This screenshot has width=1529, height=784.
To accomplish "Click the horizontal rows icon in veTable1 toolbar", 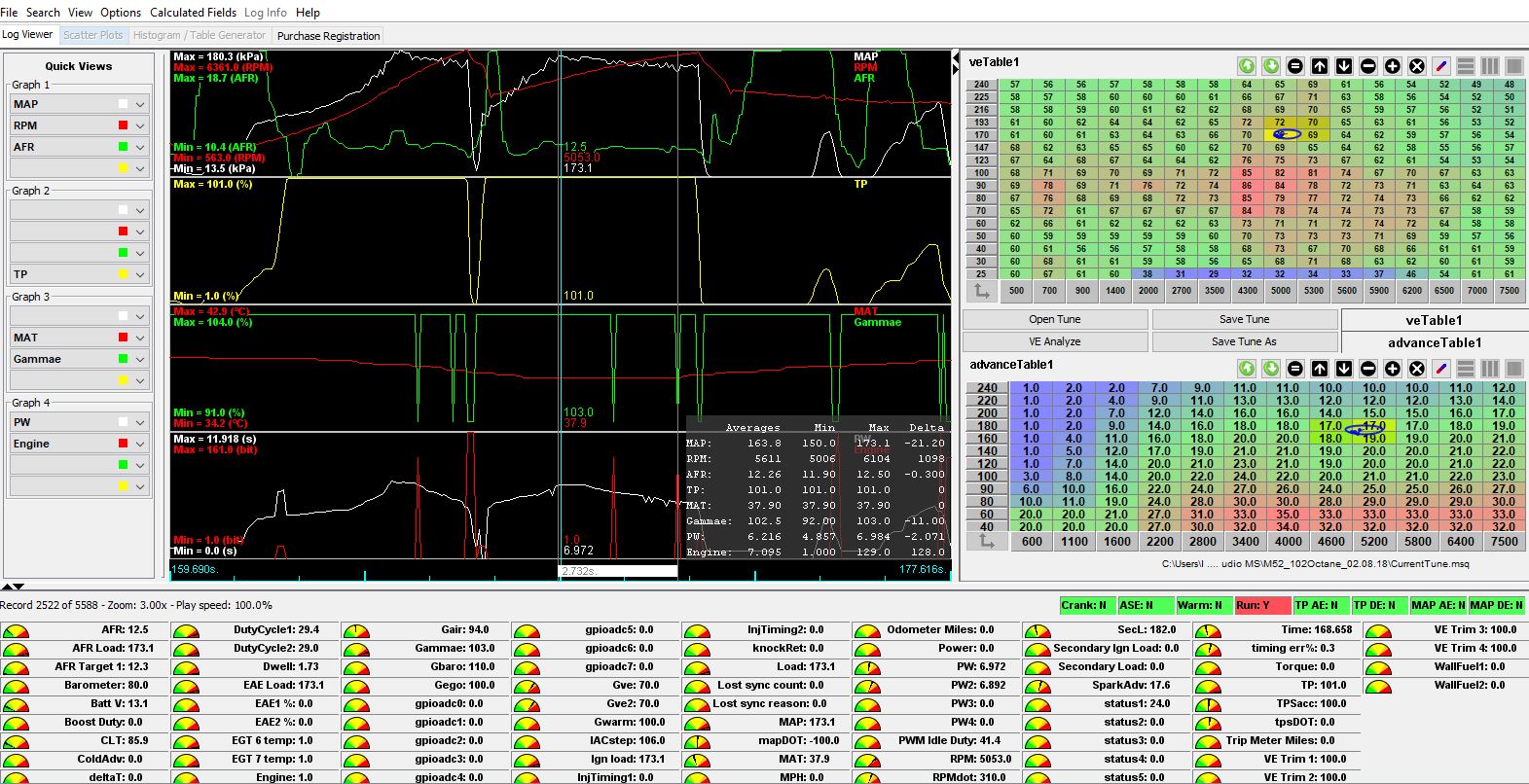I will (x=1466, y=66).
